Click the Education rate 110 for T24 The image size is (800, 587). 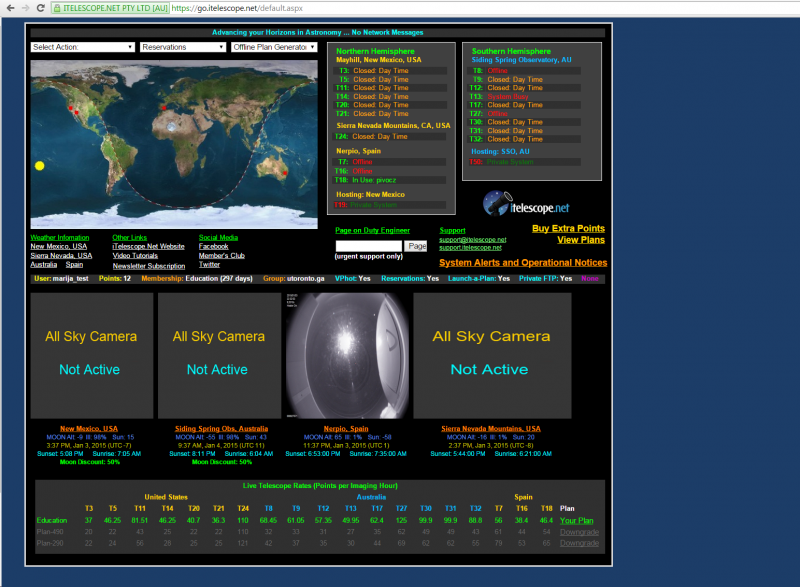(243, 521)
